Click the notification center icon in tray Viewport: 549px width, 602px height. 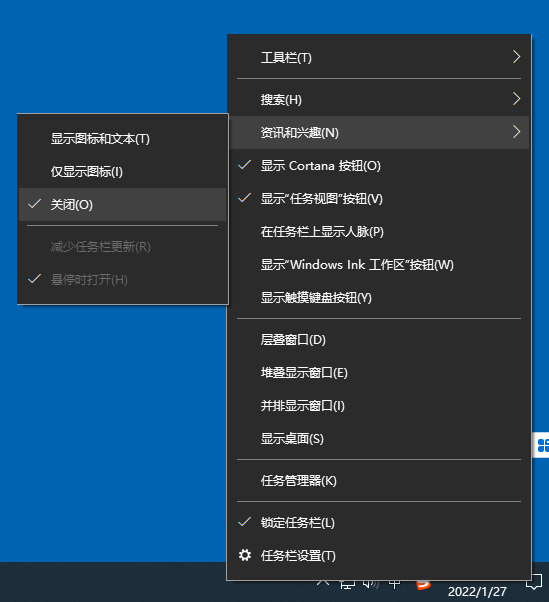(x=534, y=583)
